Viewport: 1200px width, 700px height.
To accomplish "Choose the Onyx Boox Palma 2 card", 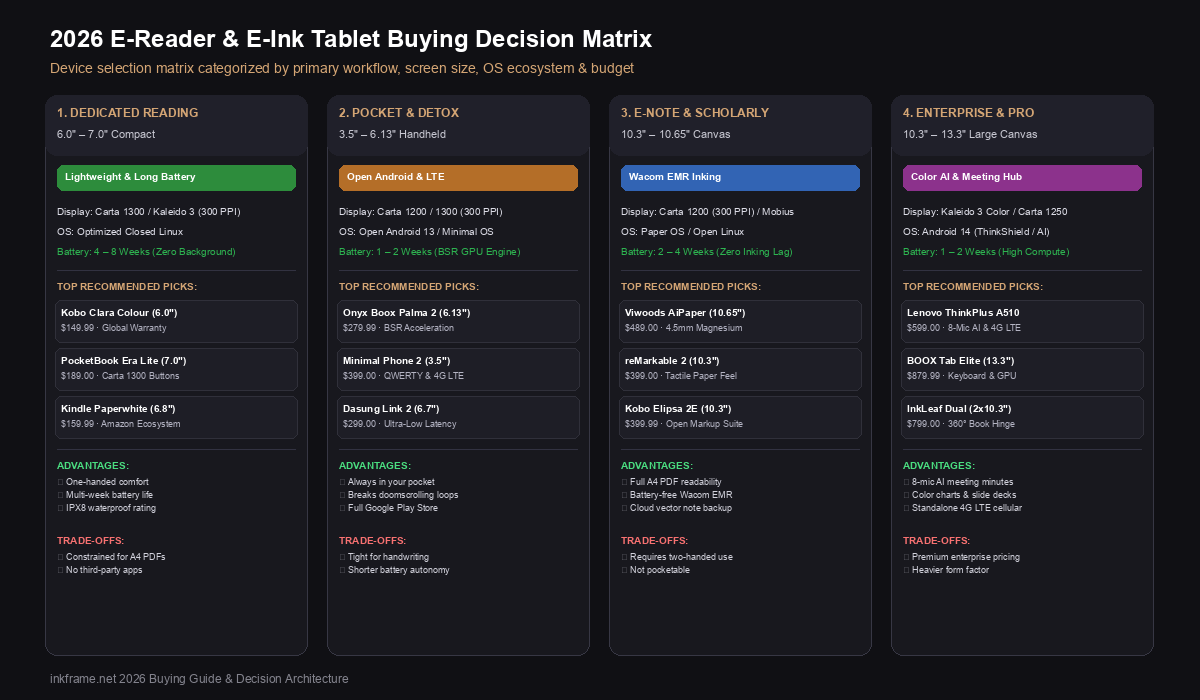I will point(458,321).
